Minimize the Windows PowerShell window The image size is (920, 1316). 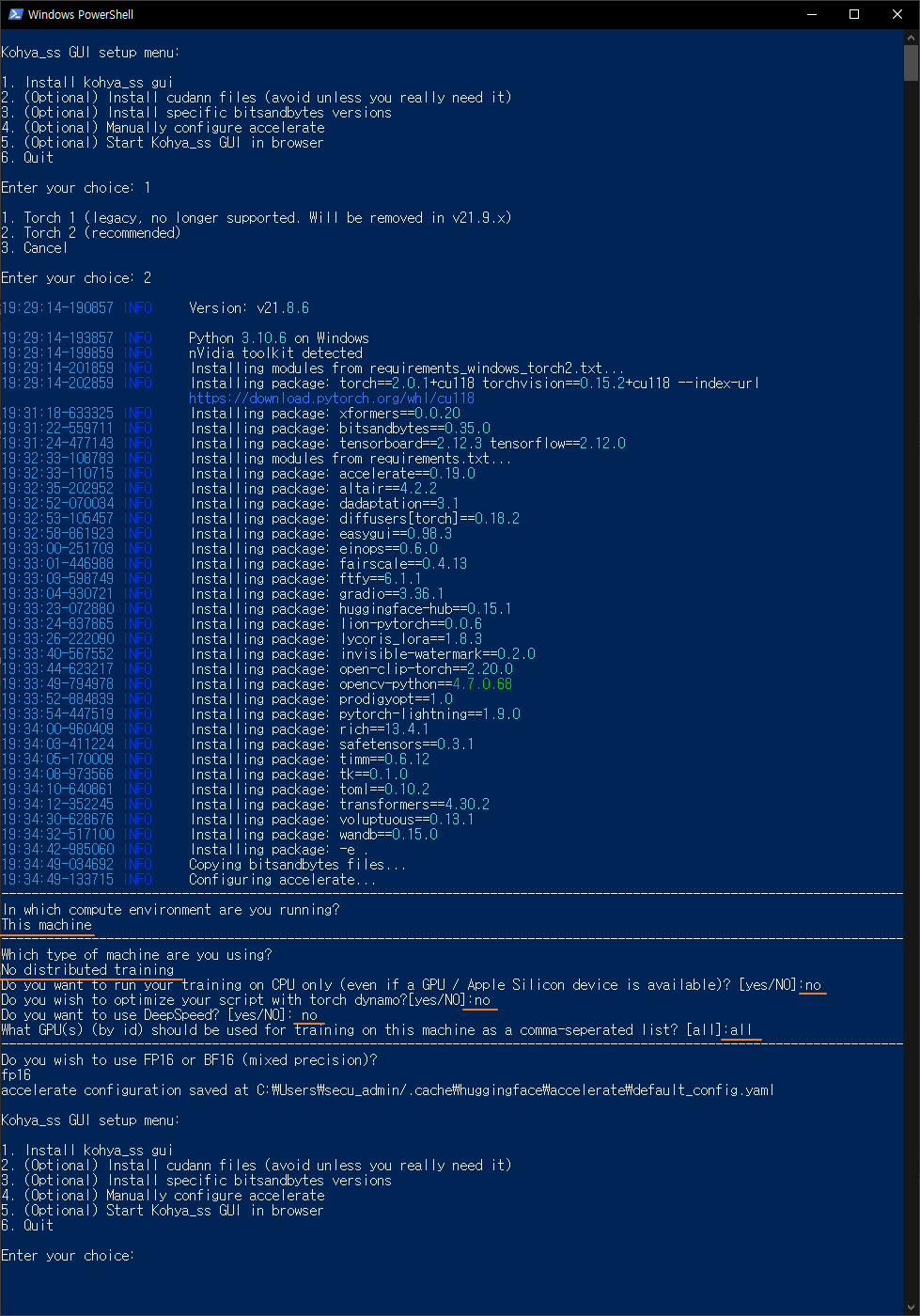[x=811, y=14]
